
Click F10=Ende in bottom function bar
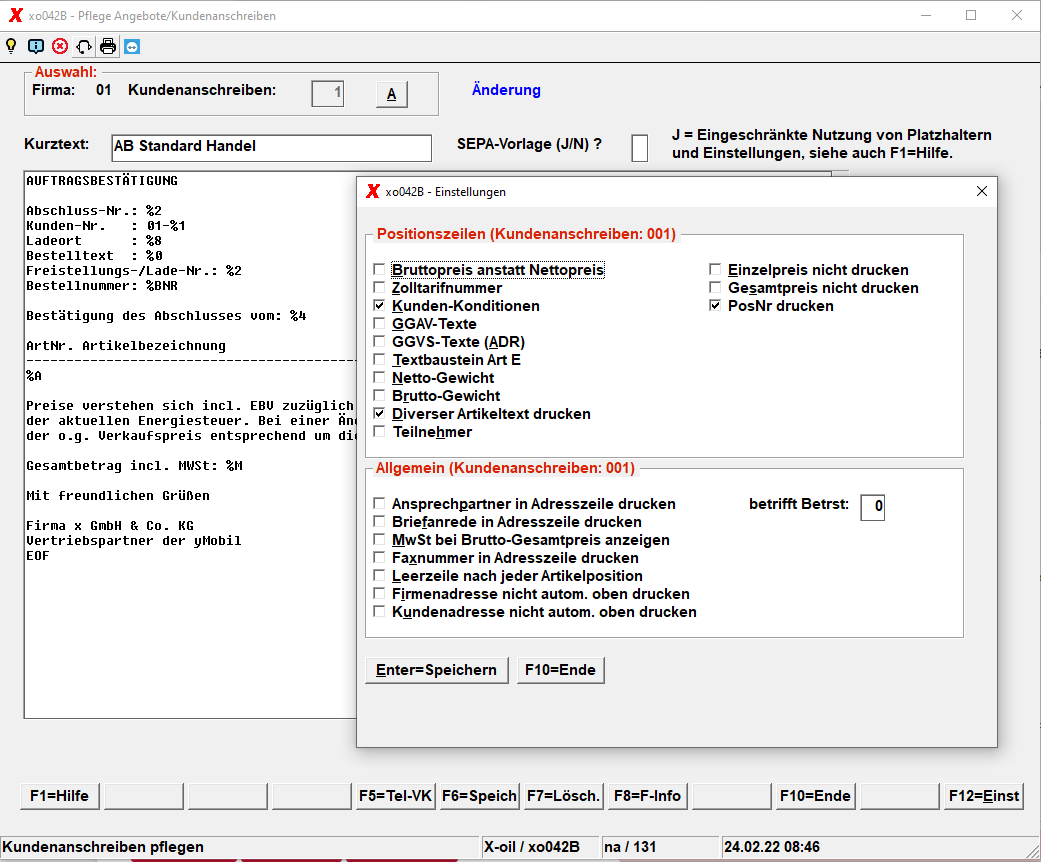[815, 796]
